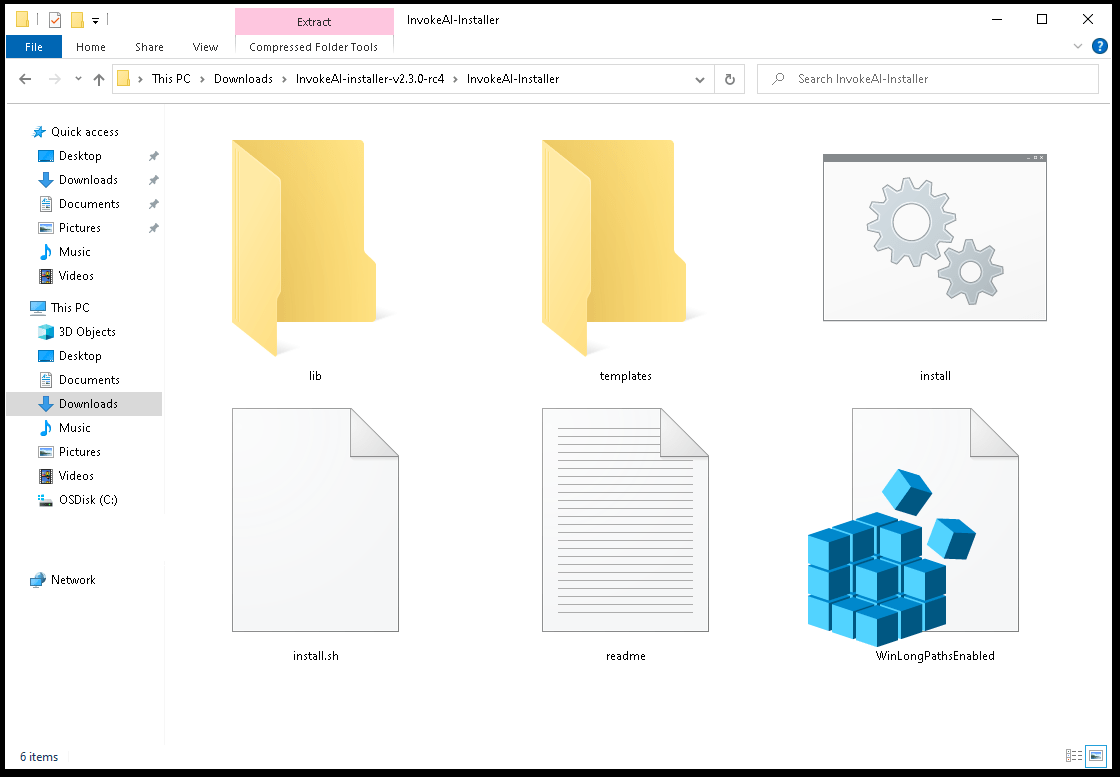Switch to large icons view
Screen dimensions: 1120x777
tap(1096, 756)
